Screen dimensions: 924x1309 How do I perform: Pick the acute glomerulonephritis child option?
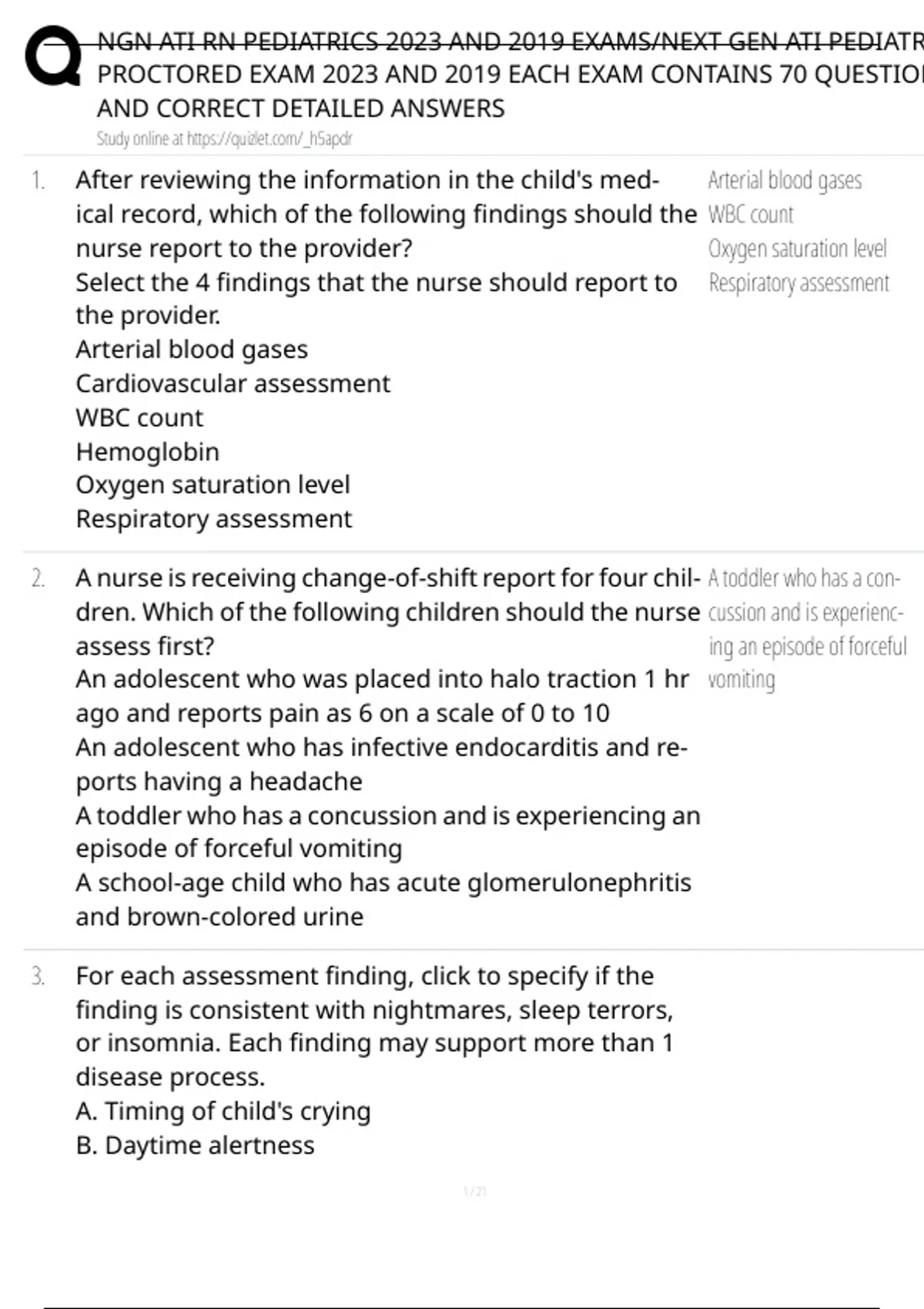[x=383, y=899]
